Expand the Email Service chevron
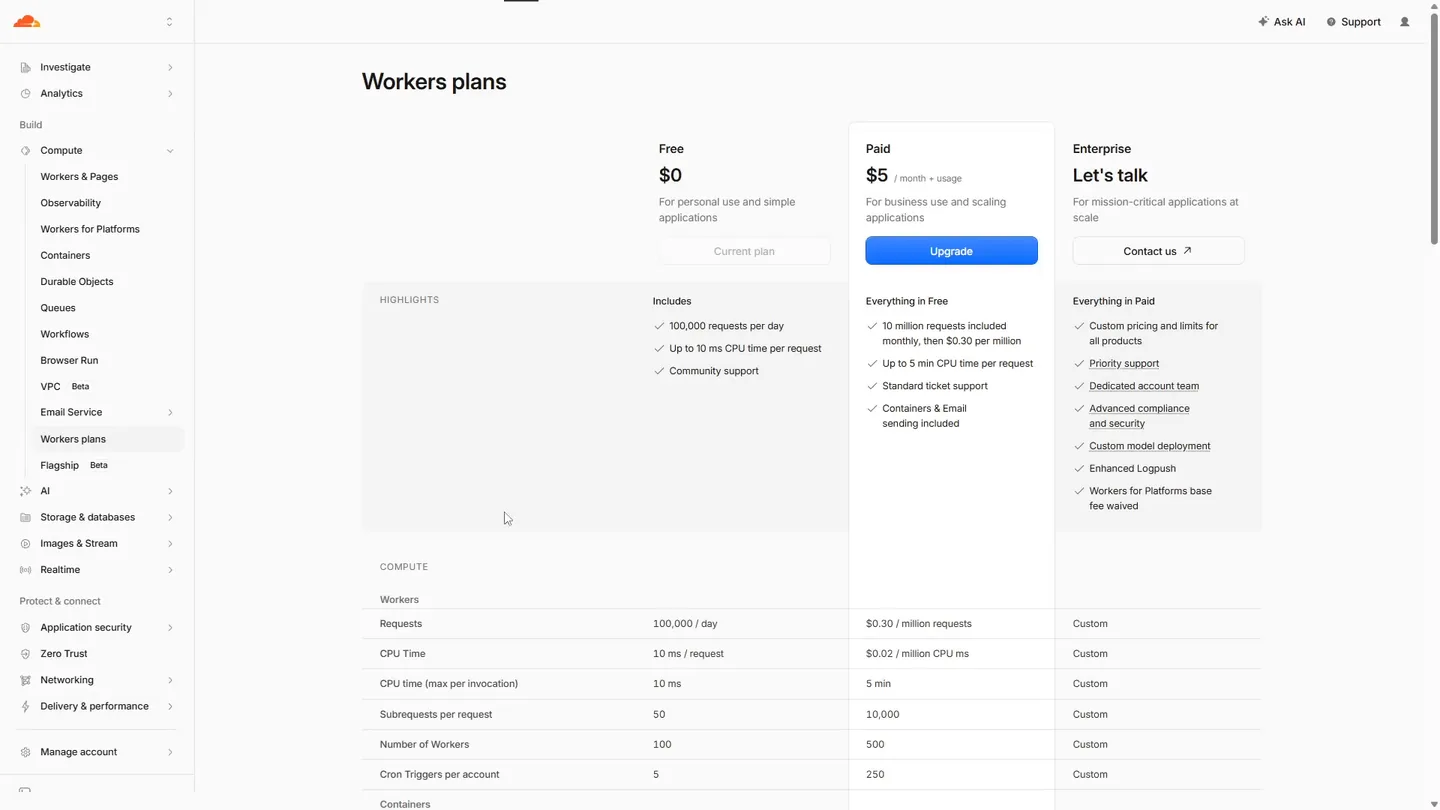This screenshot has width=1440, height=810. click(x=170, y=412)
